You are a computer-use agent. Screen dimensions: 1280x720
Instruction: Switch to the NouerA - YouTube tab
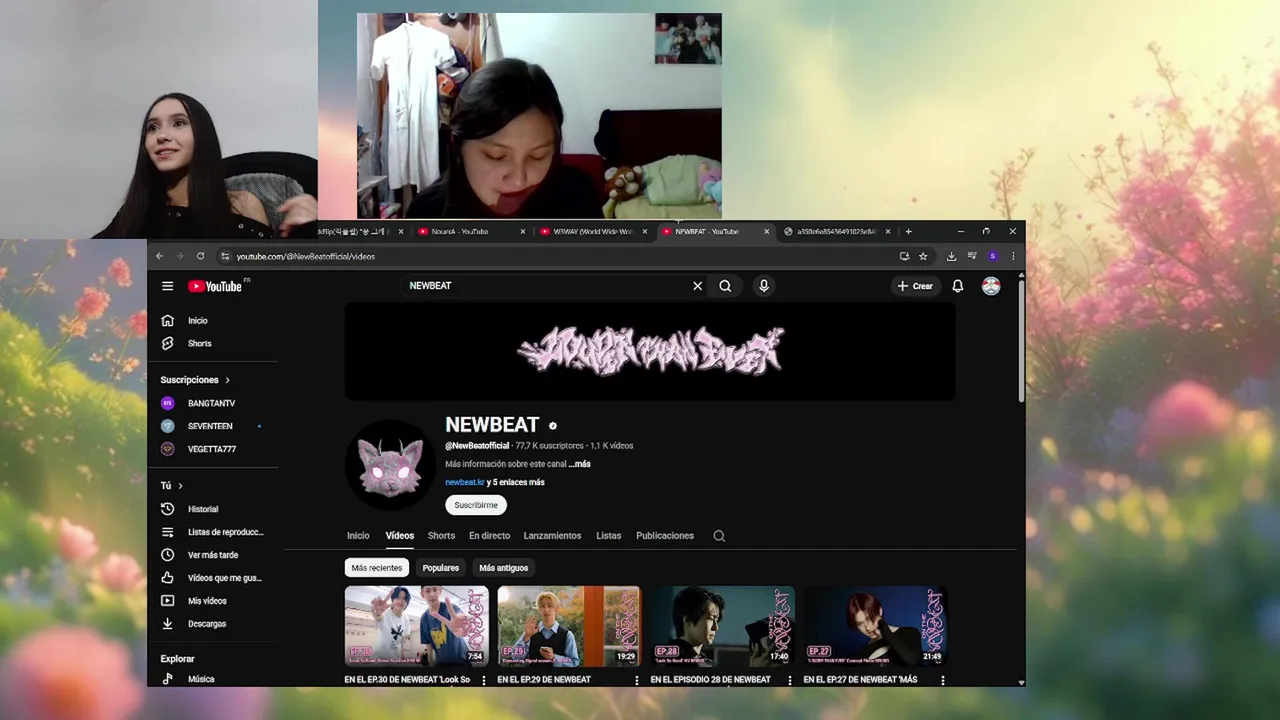(x=470, y=231)
